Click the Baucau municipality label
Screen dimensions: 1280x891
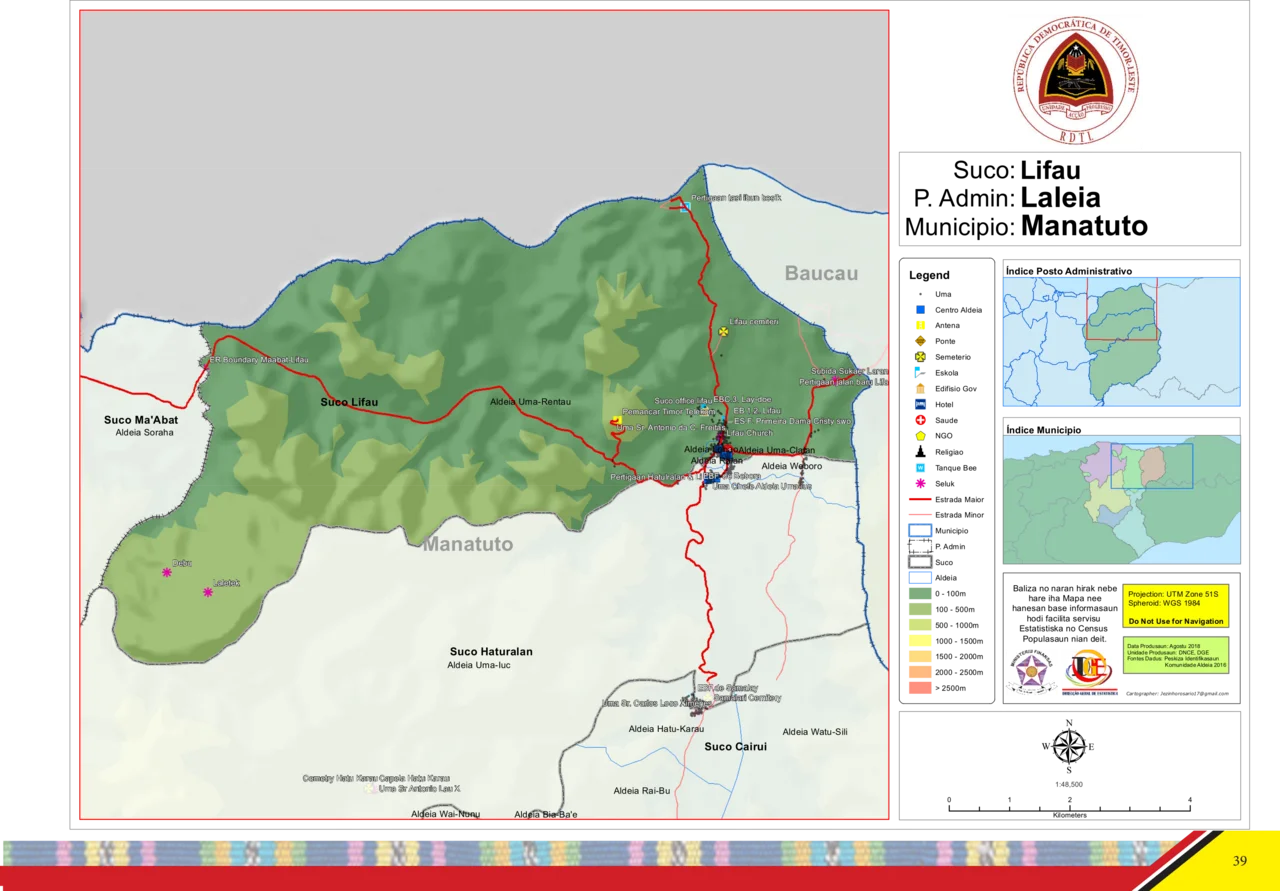(821, 274)
